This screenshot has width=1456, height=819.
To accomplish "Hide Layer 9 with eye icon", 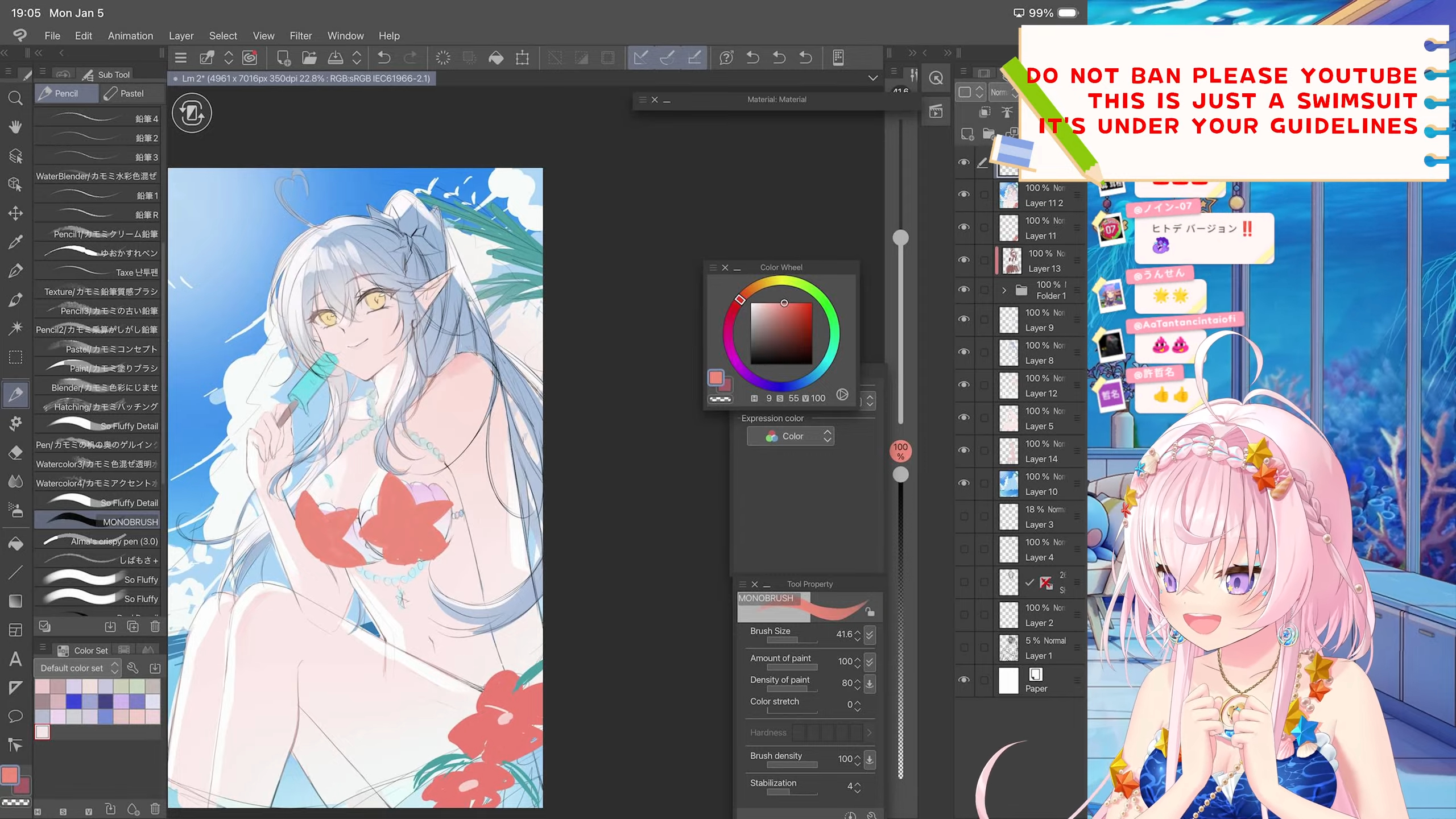I will click(x=963, y=319).
